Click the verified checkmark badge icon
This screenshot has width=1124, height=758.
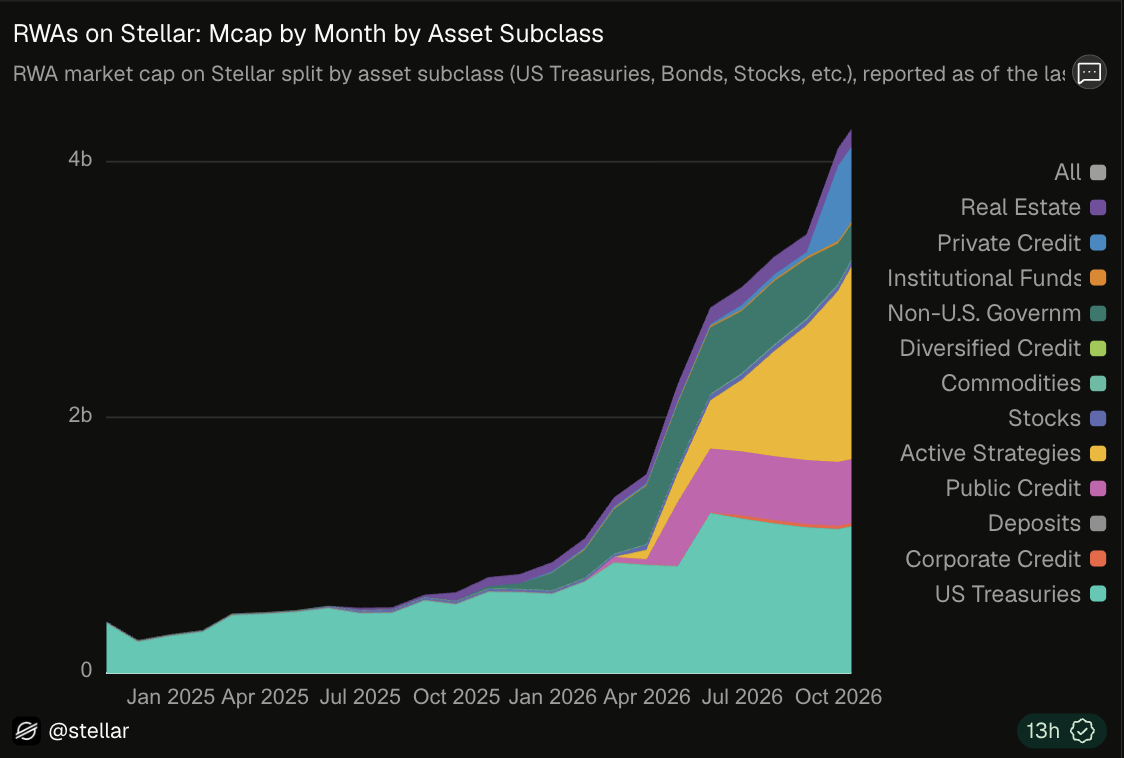pos(1082,731)
